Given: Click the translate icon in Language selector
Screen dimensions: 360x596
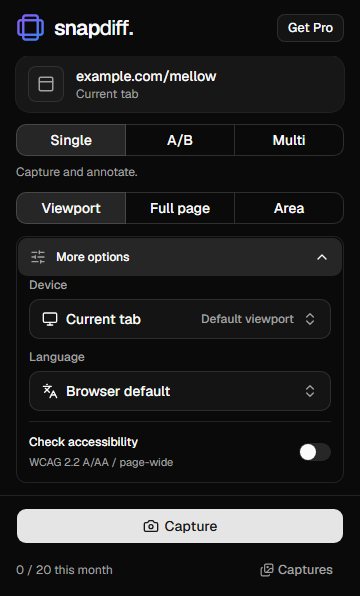Looking at the screenshot, I should pyautogui.click(x=50, y=391).
